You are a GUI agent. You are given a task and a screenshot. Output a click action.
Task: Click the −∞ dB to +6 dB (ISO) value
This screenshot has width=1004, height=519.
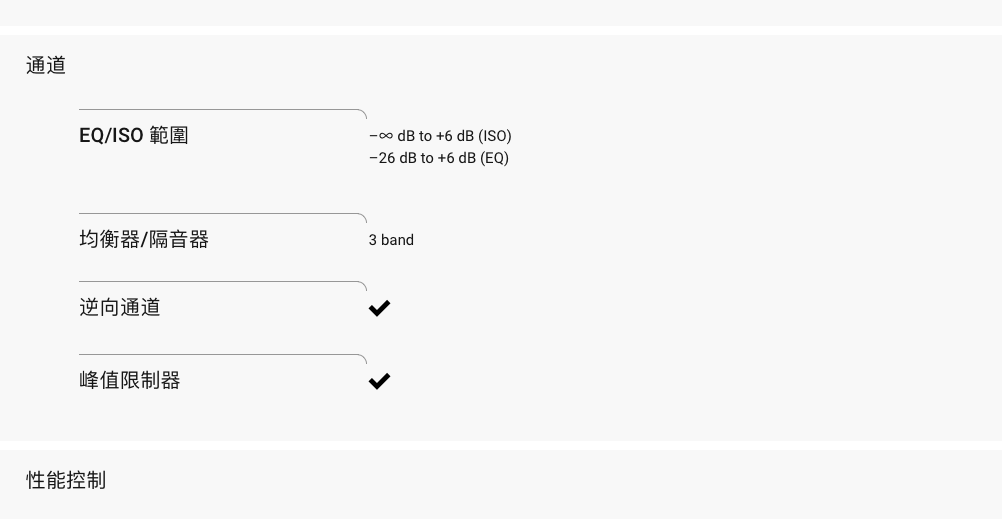tap(440, 136)
